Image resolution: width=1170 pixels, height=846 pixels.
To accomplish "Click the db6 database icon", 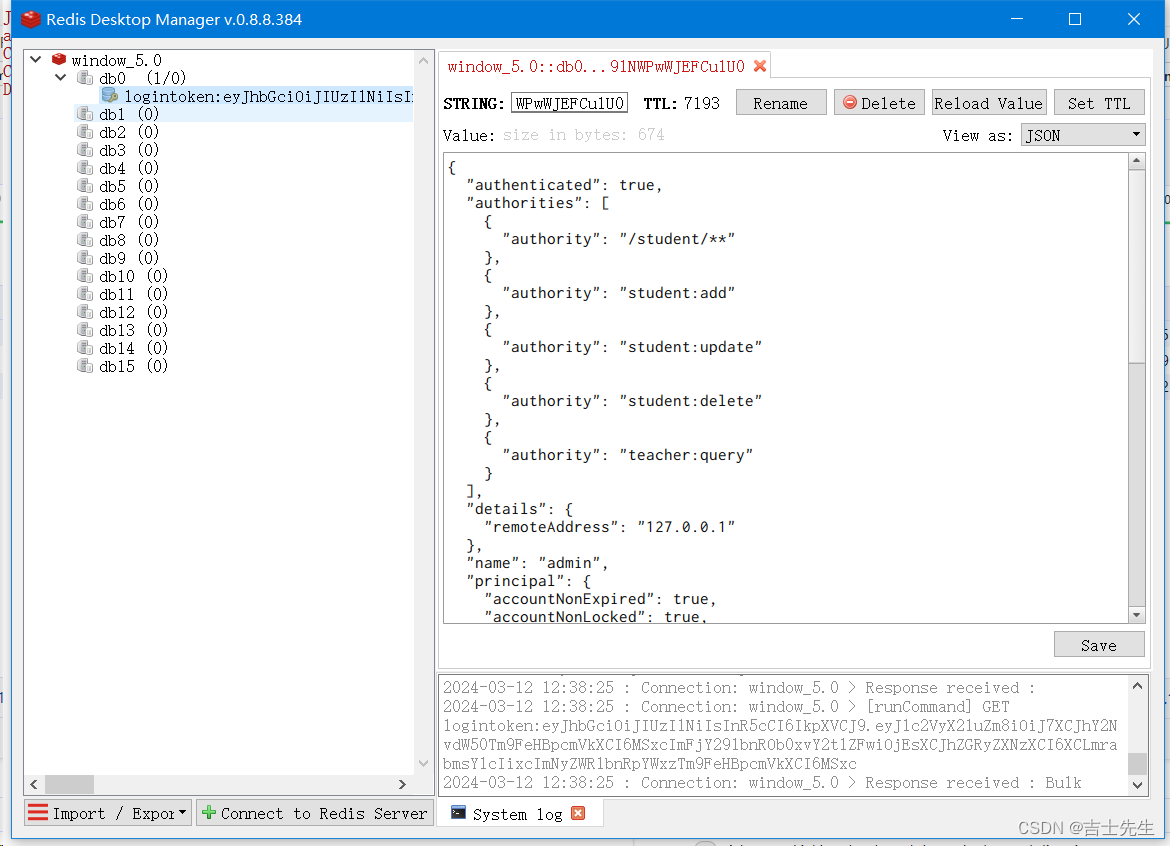I will click(x=86, y=204).
